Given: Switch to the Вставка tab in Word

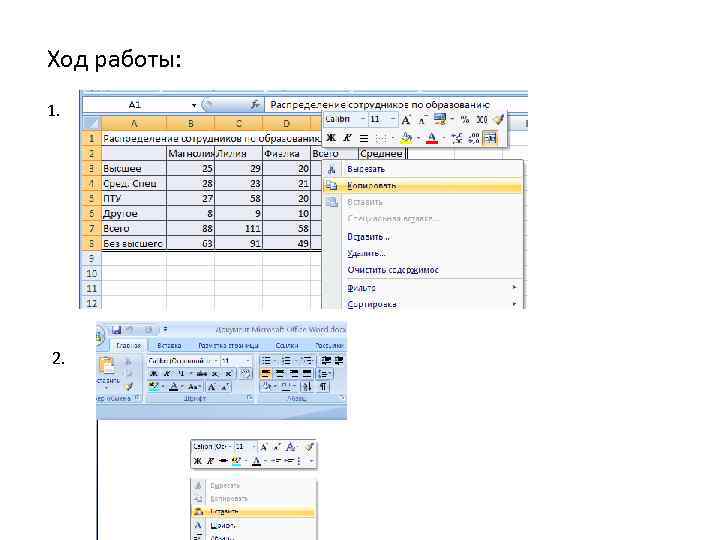Looking at the screenshot, I should 169,345.
